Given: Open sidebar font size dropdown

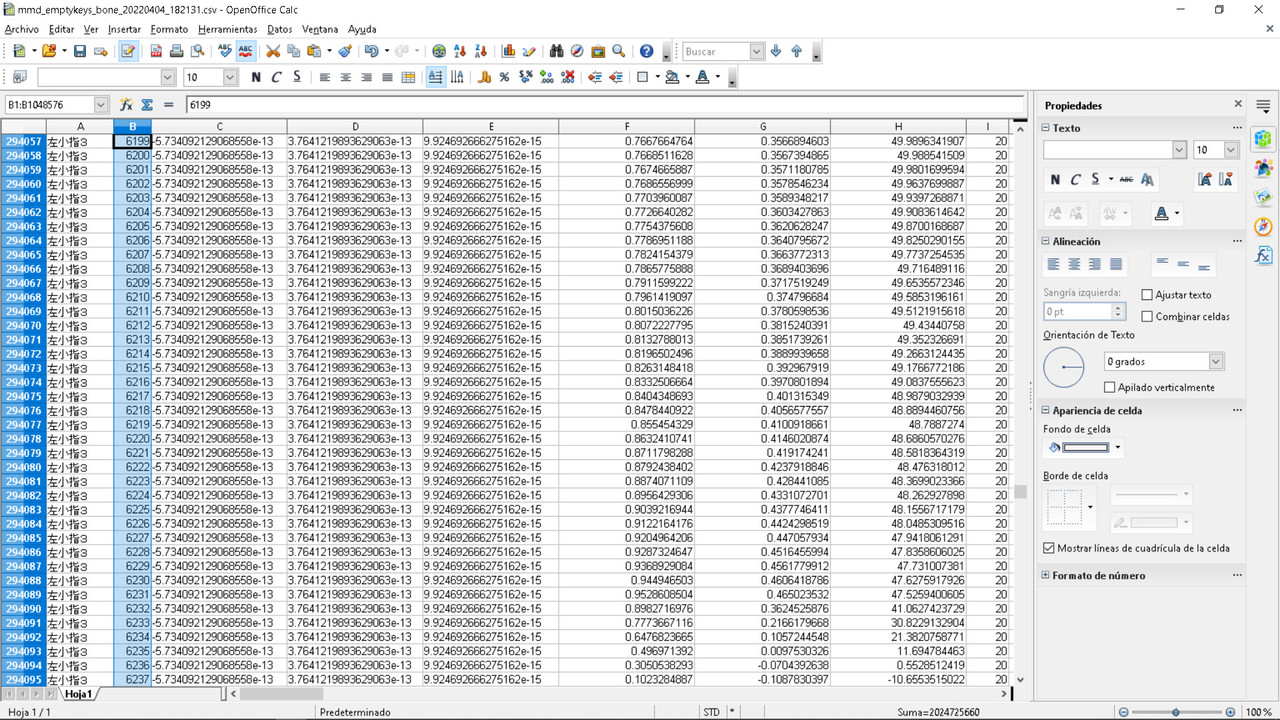Looking at the screenshot, I should click(1231, 149).
